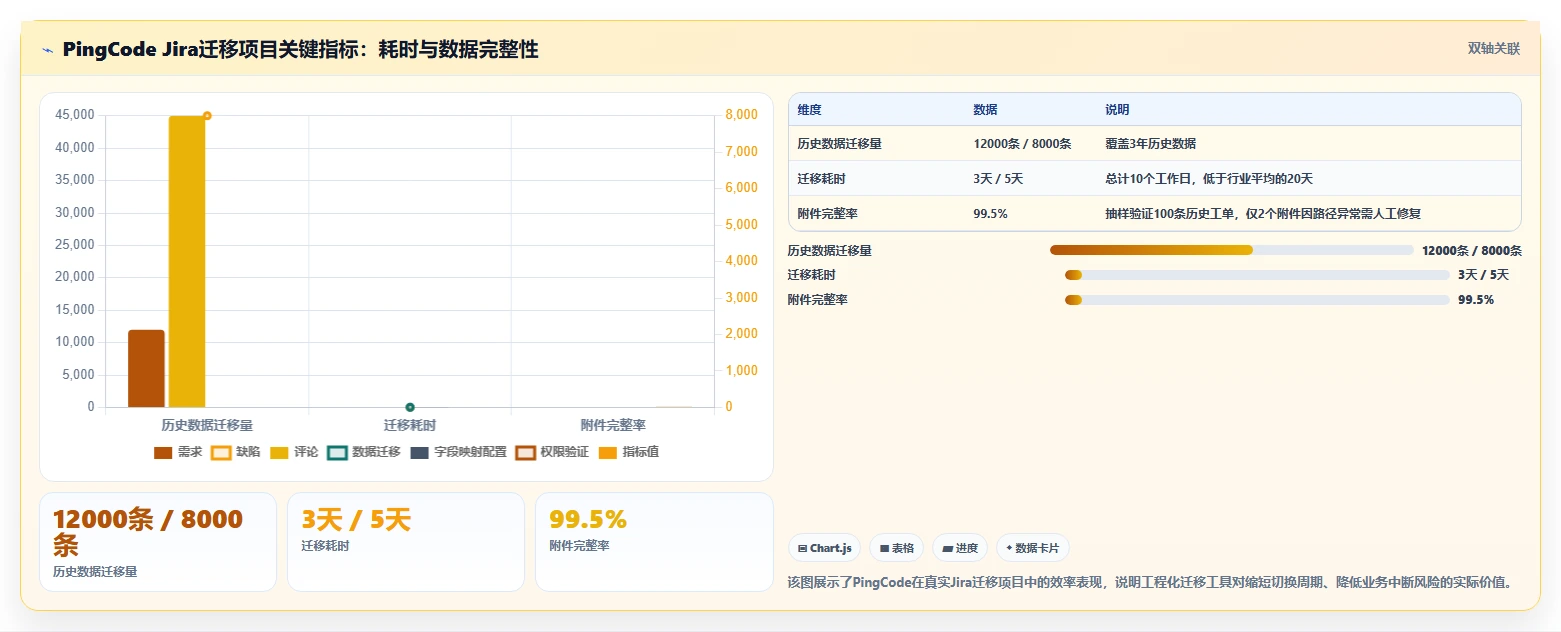The height and width of the screenshot is (632, 1561).
Task: Click the 表格 chip
Action: [x=897, y=548]
